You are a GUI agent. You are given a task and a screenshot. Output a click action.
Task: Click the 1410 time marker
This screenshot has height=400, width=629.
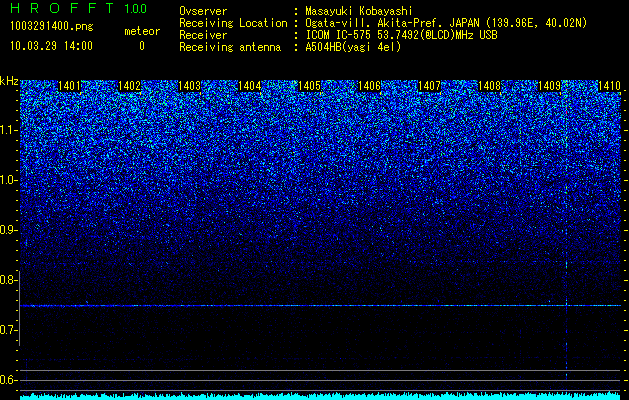(x=609, y=86)
